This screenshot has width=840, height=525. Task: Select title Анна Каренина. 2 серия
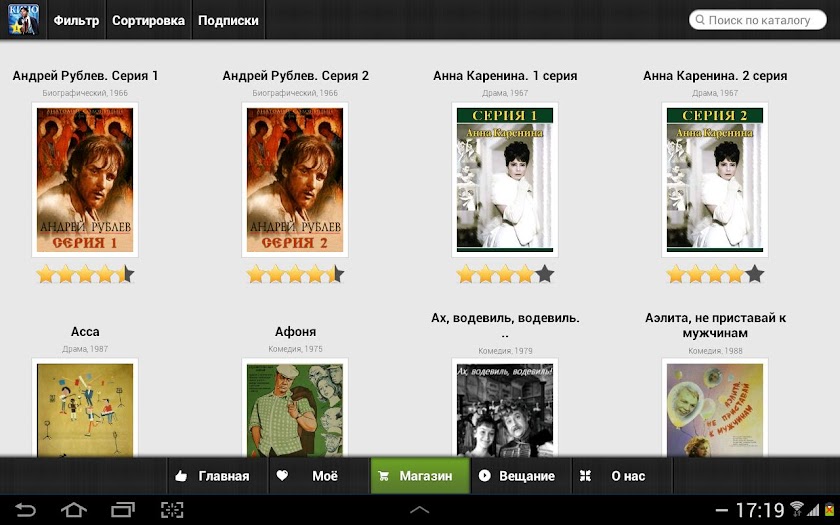(715, 76)
